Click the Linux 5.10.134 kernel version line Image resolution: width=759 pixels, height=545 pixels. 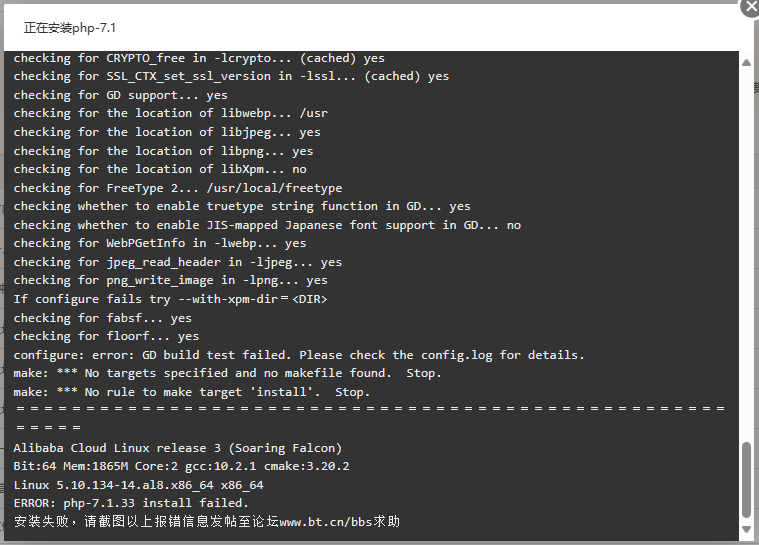click(x=138, y=485)
